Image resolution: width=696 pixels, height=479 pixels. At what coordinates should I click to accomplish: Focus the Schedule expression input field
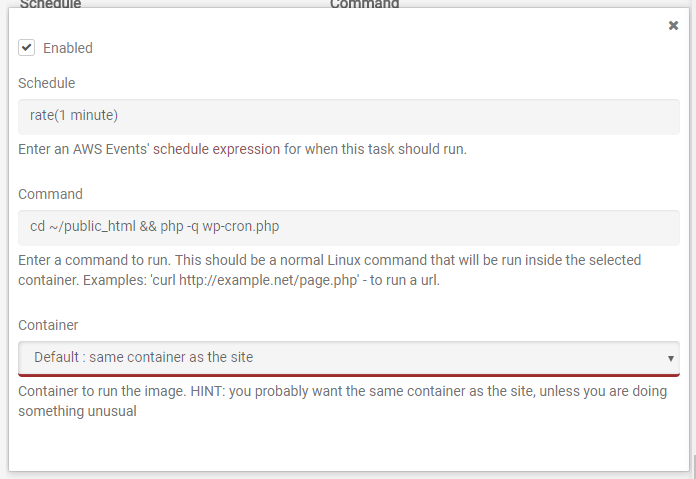click(x=348, y=115)
